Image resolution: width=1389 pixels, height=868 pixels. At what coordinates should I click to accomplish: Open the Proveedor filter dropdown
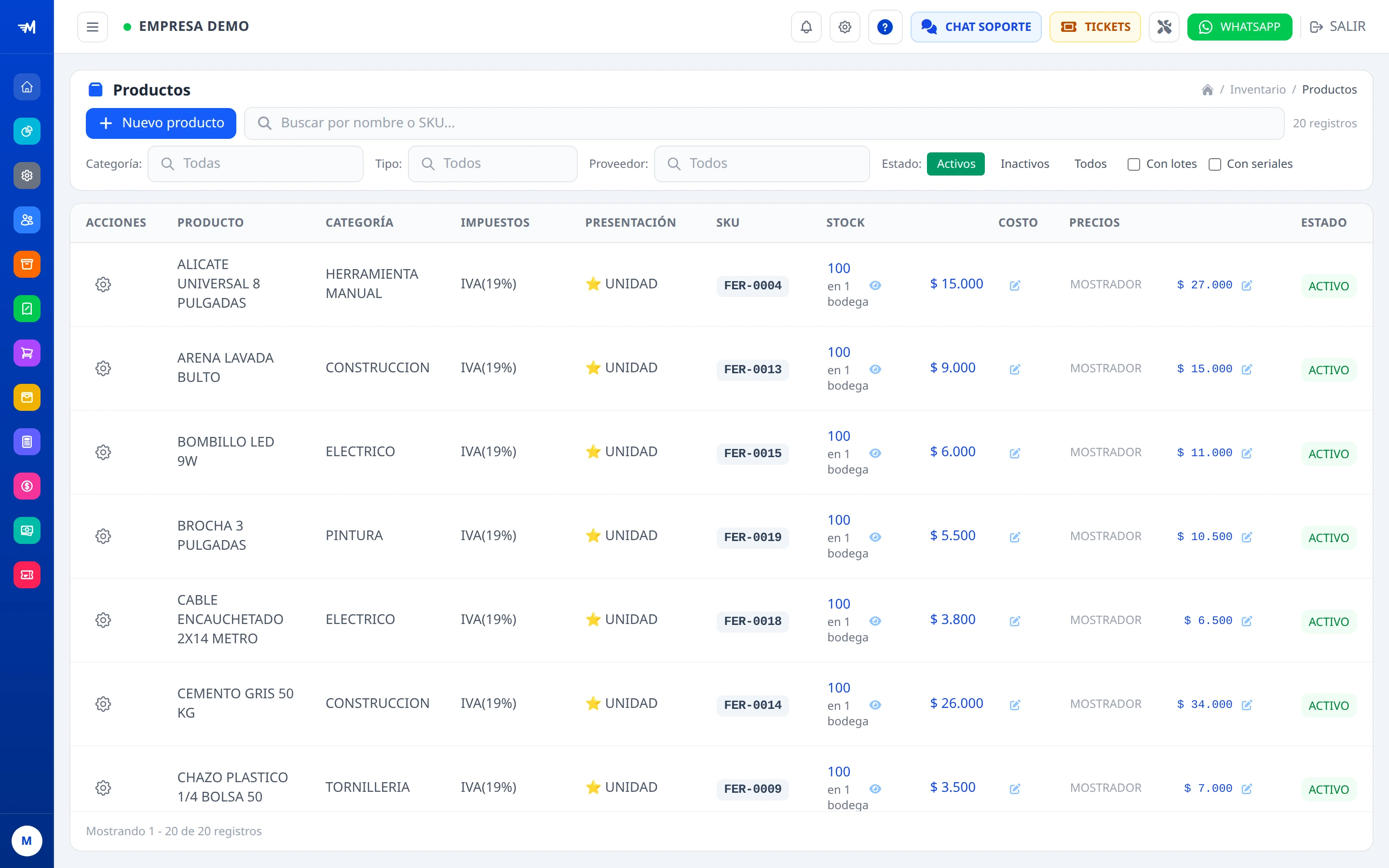pos(762,163)
